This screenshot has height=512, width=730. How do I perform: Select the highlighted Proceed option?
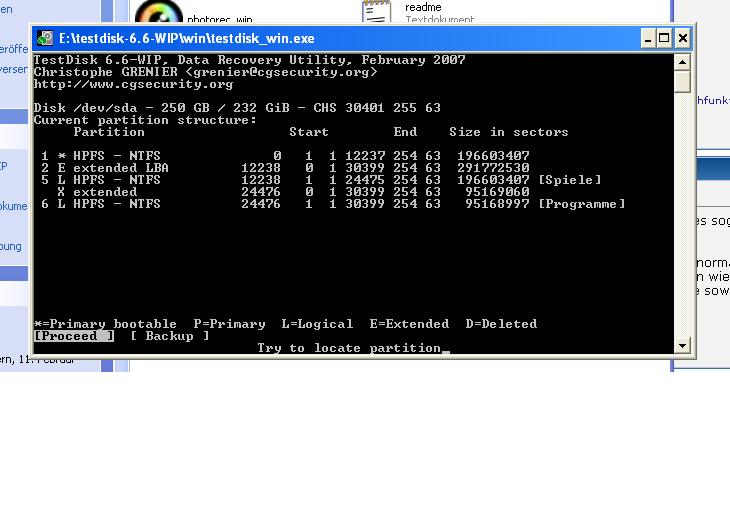click(74, 336)
